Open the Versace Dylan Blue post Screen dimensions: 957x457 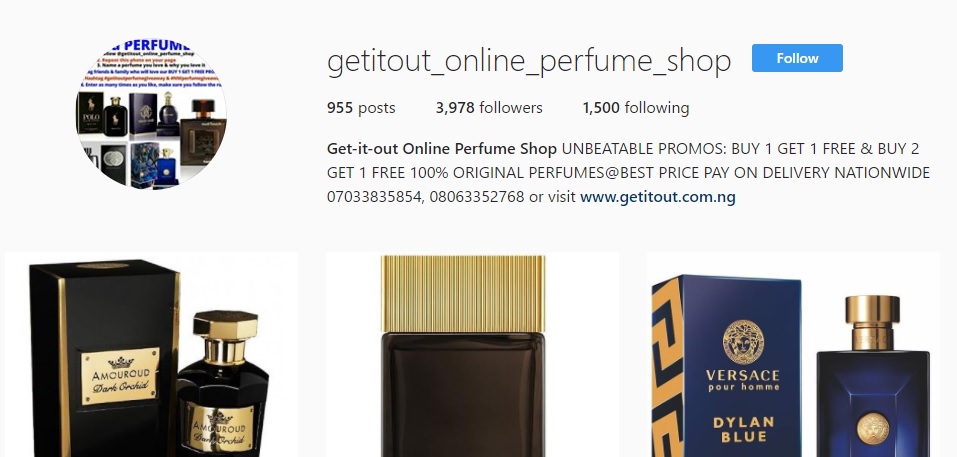793,354
